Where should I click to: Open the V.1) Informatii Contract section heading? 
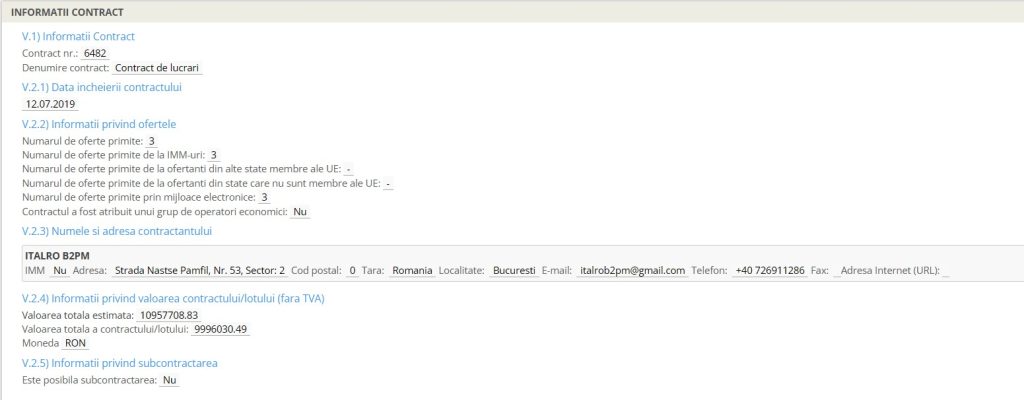tap(78, 36)
